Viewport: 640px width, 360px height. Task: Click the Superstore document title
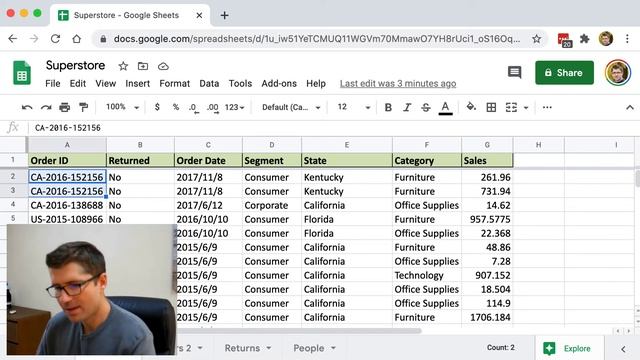tap(75, 65)
